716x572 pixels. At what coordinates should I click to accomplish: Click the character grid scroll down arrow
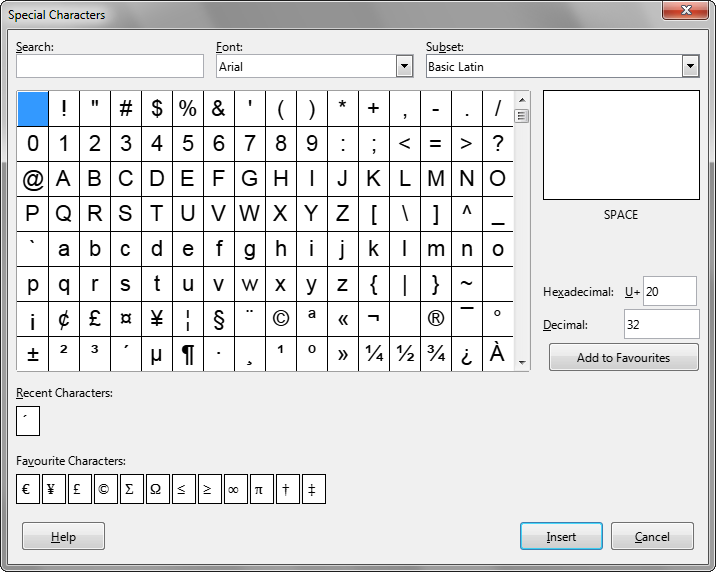coord(521,364)
